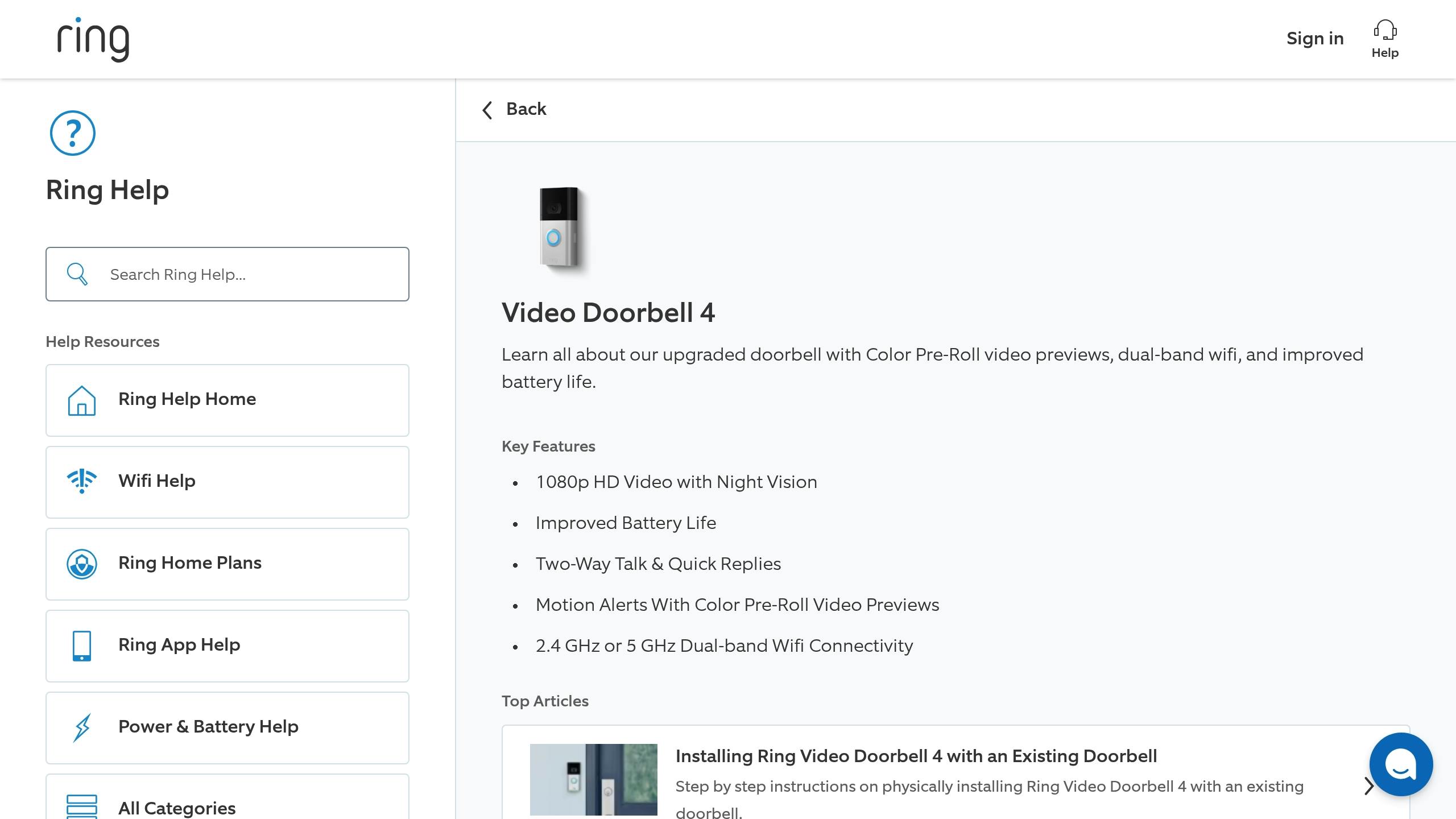Open Ring Home Plans
1456x819 pixels.
227,564
